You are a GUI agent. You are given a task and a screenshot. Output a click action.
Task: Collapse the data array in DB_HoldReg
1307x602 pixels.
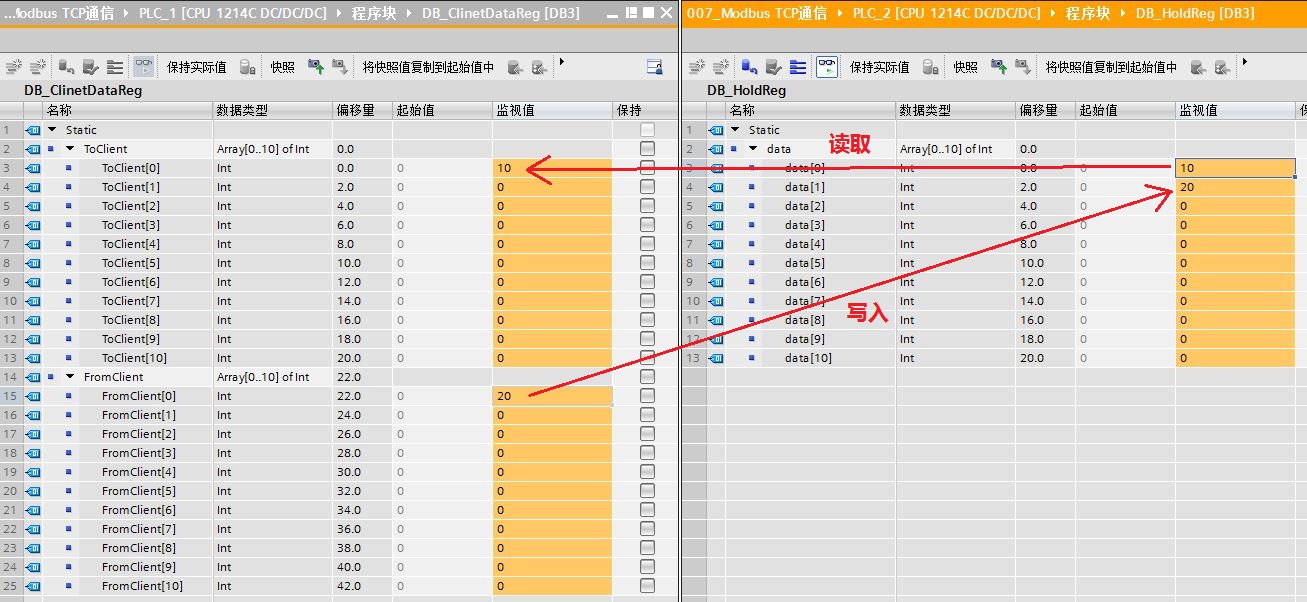pyautogui.click(x=753, y=148)
